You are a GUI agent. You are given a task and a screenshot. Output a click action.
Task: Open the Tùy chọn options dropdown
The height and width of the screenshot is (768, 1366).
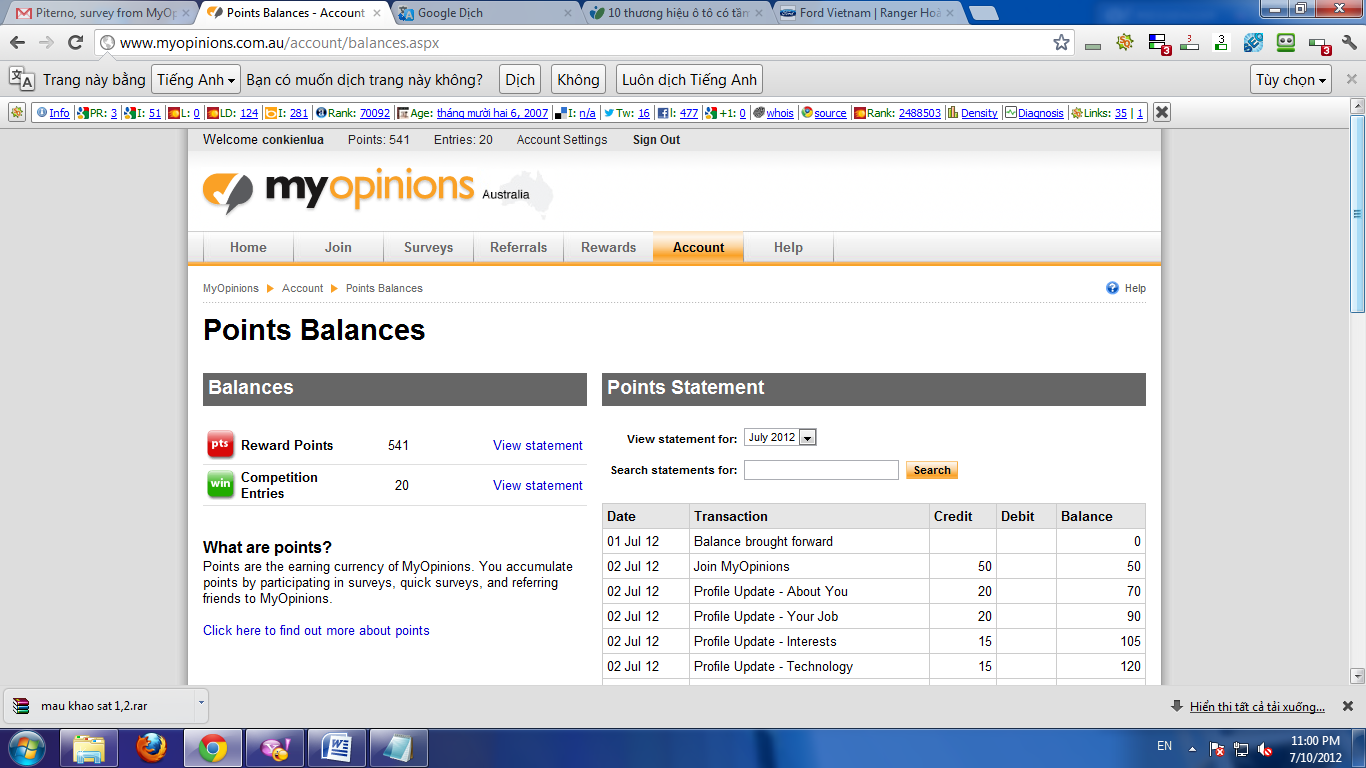[1291, 80]
